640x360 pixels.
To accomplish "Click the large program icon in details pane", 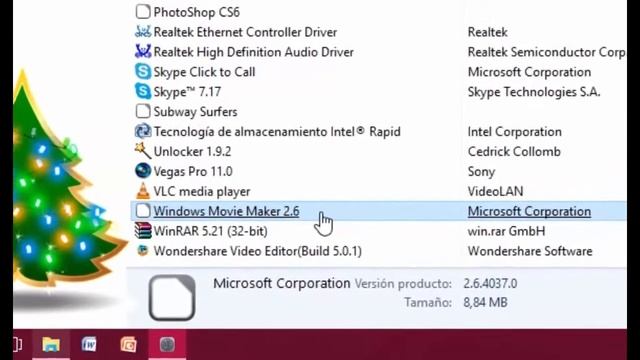I will 172,297.
